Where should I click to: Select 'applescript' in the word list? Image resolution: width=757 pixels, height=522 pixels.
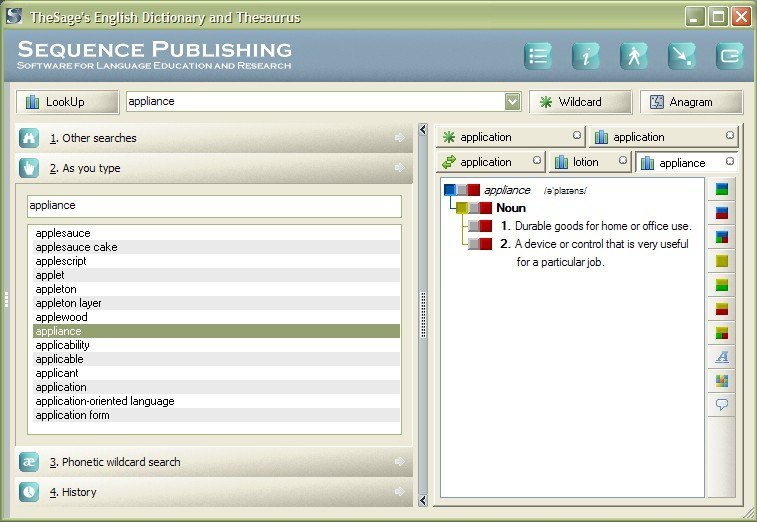216,261
